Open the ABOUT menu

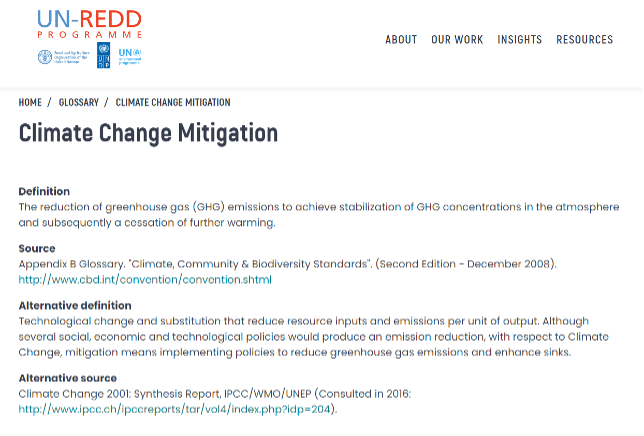pyautogui.click(x=401, y=40)
